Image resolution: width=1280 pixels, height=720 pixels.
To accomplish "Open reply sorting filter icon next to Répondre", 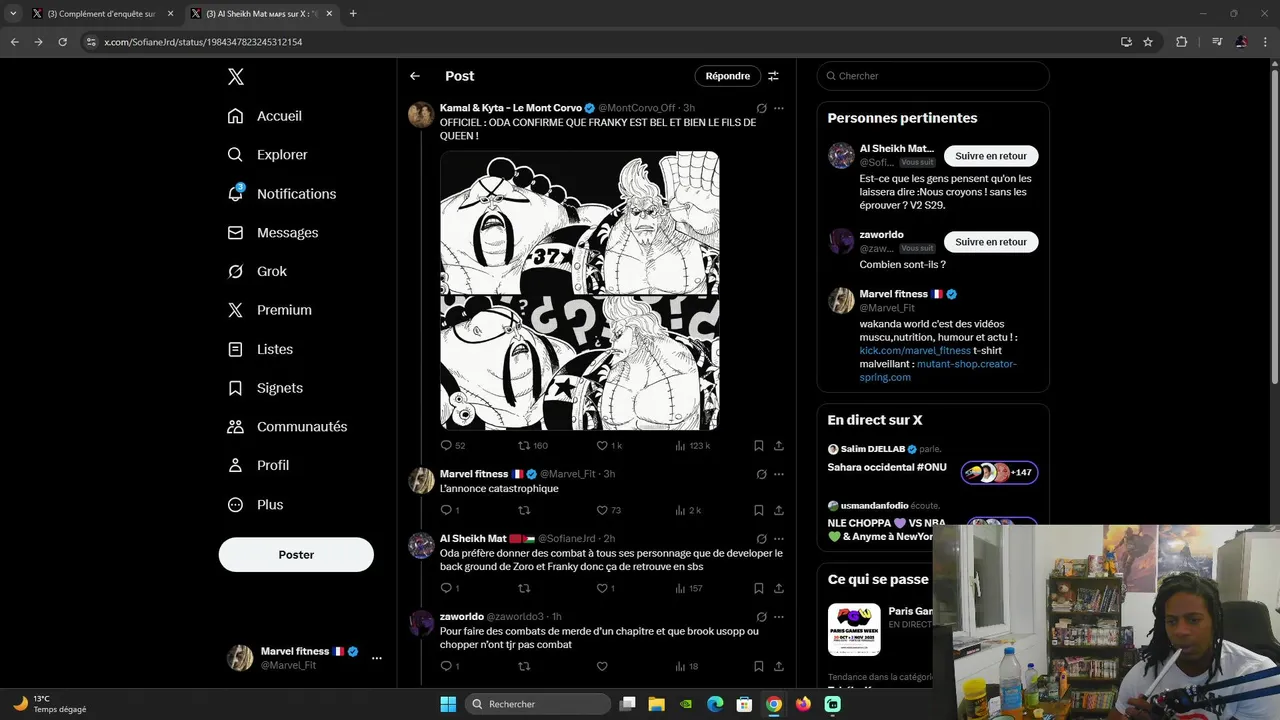I will [x=773, y=76].
